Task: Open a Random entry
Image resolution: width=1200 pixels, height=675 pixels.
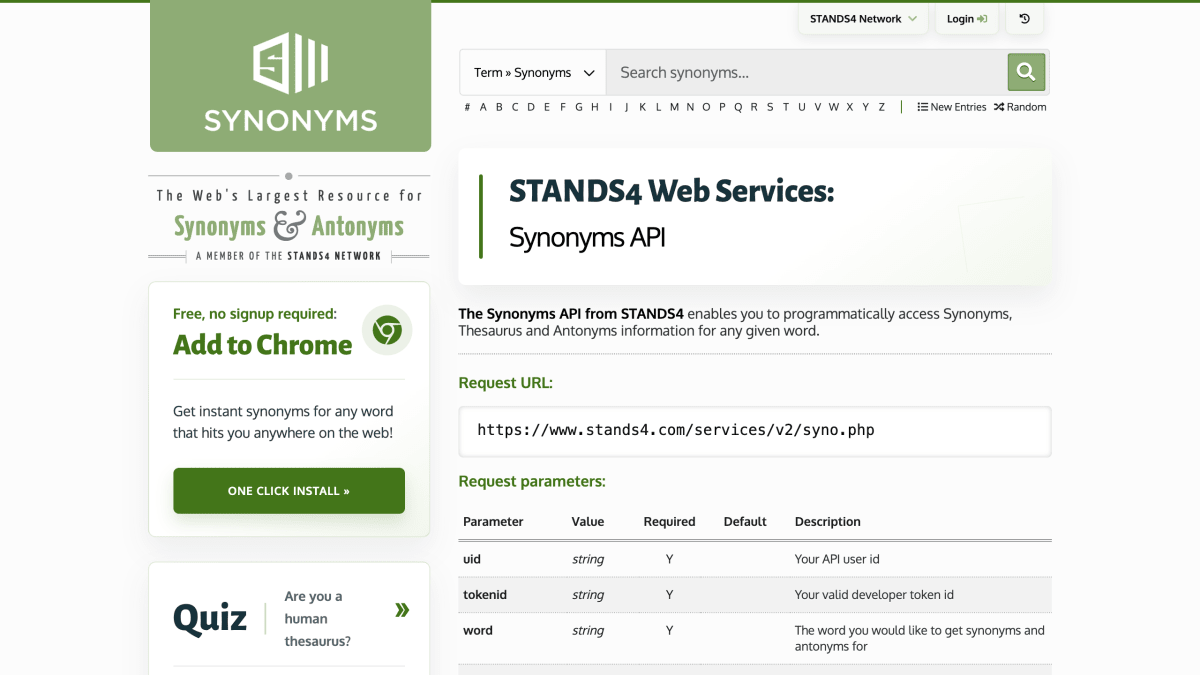Action: 1020,107
